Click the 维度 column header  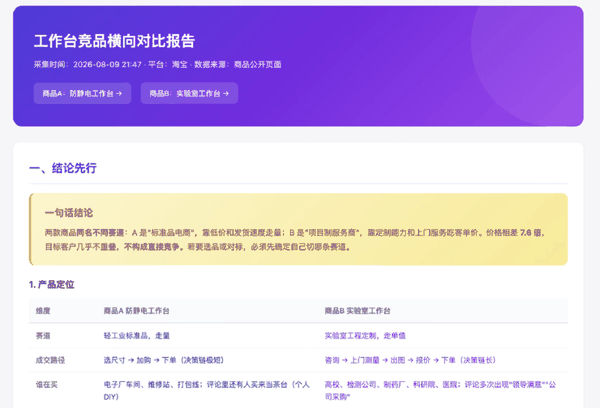[x=43, y=311]
